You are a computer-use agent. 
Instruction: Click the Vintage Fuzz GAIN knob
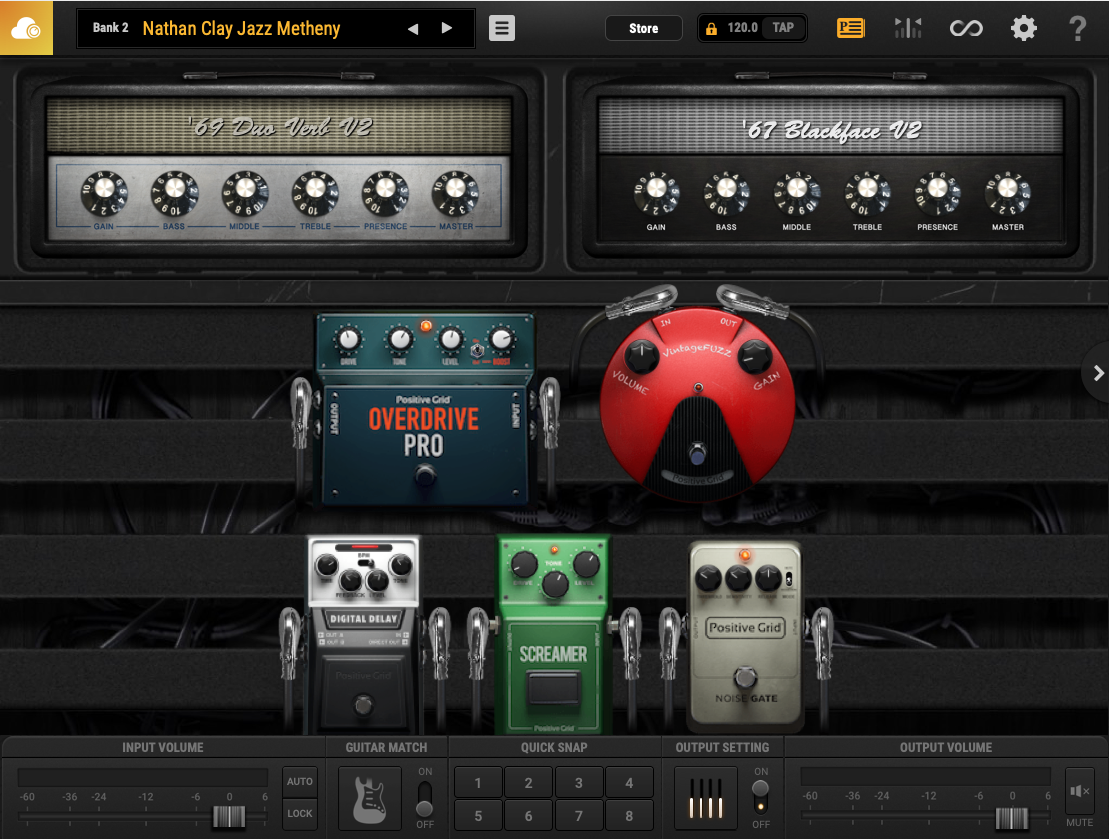coord(754,357)
